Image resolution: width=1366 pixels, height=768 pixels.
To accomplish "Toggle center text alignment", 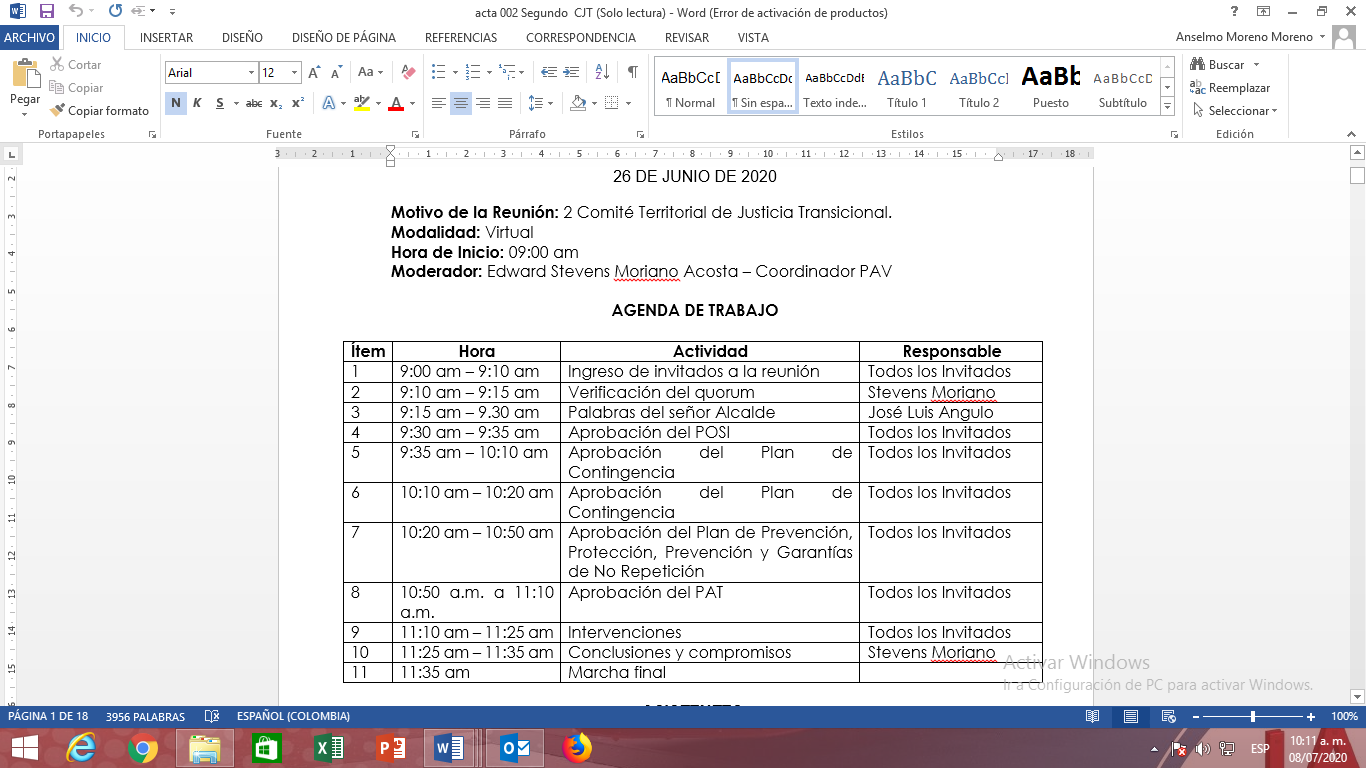I will click(461, 103).
